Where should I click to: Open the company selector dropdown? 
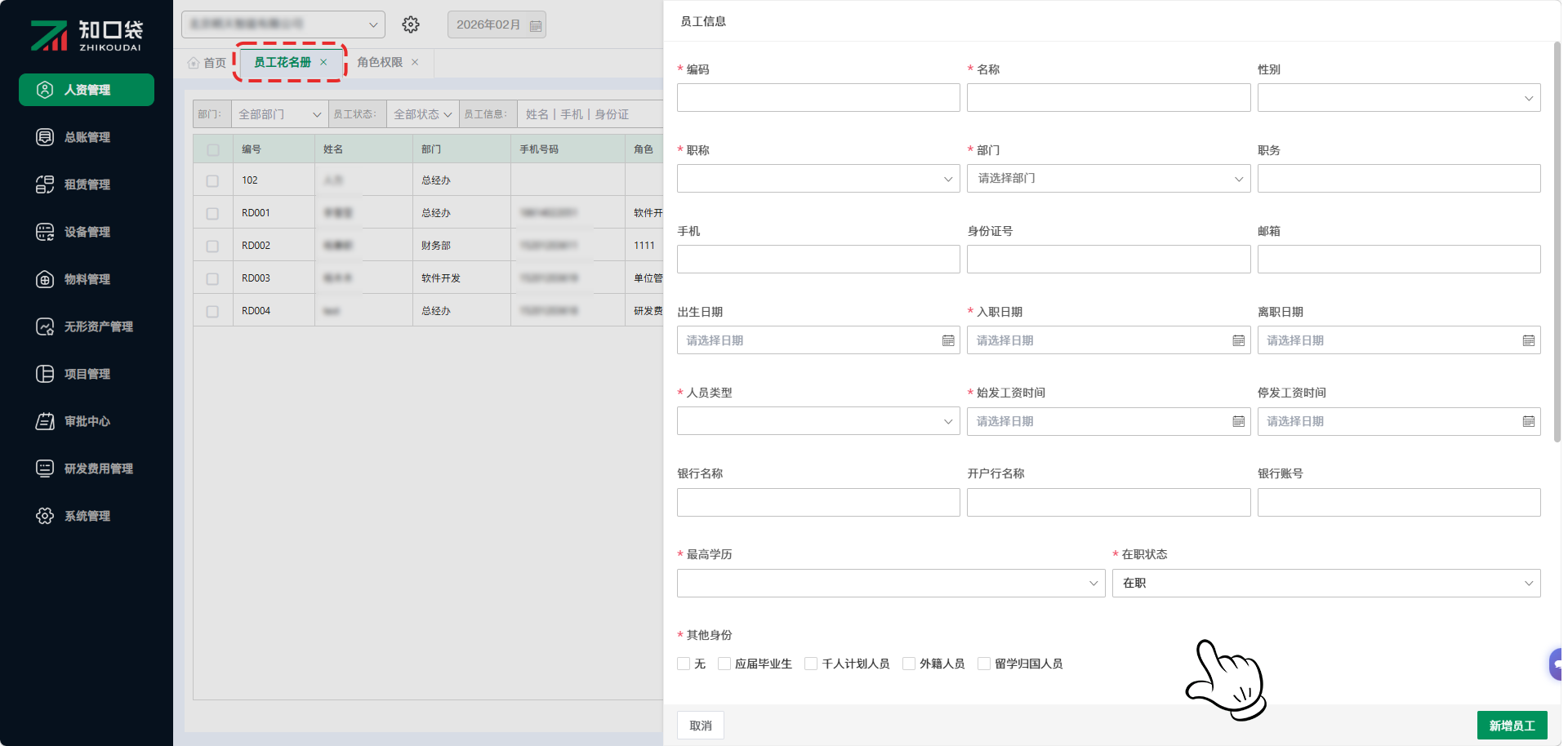(x=283, y=24)
